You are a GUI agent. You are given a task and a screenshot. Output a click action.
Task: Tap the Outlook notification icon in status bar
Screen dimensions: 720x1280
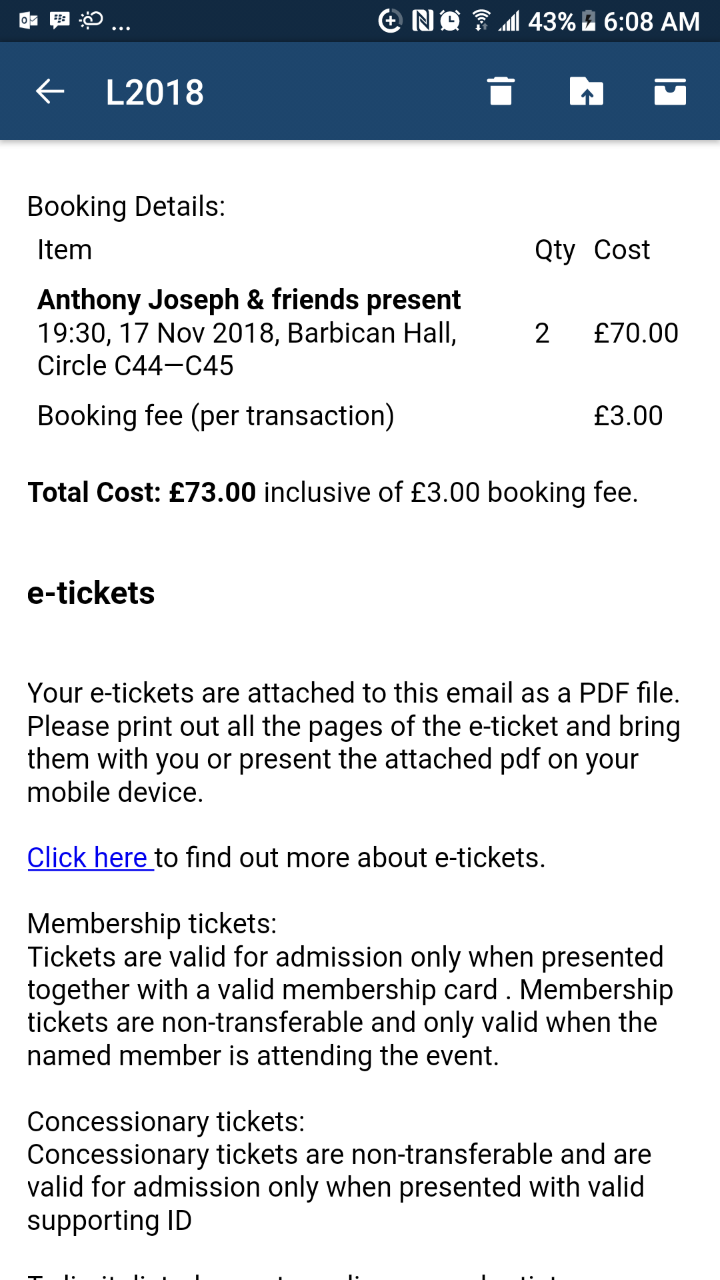pyautogui.click(x=28, y=20)
